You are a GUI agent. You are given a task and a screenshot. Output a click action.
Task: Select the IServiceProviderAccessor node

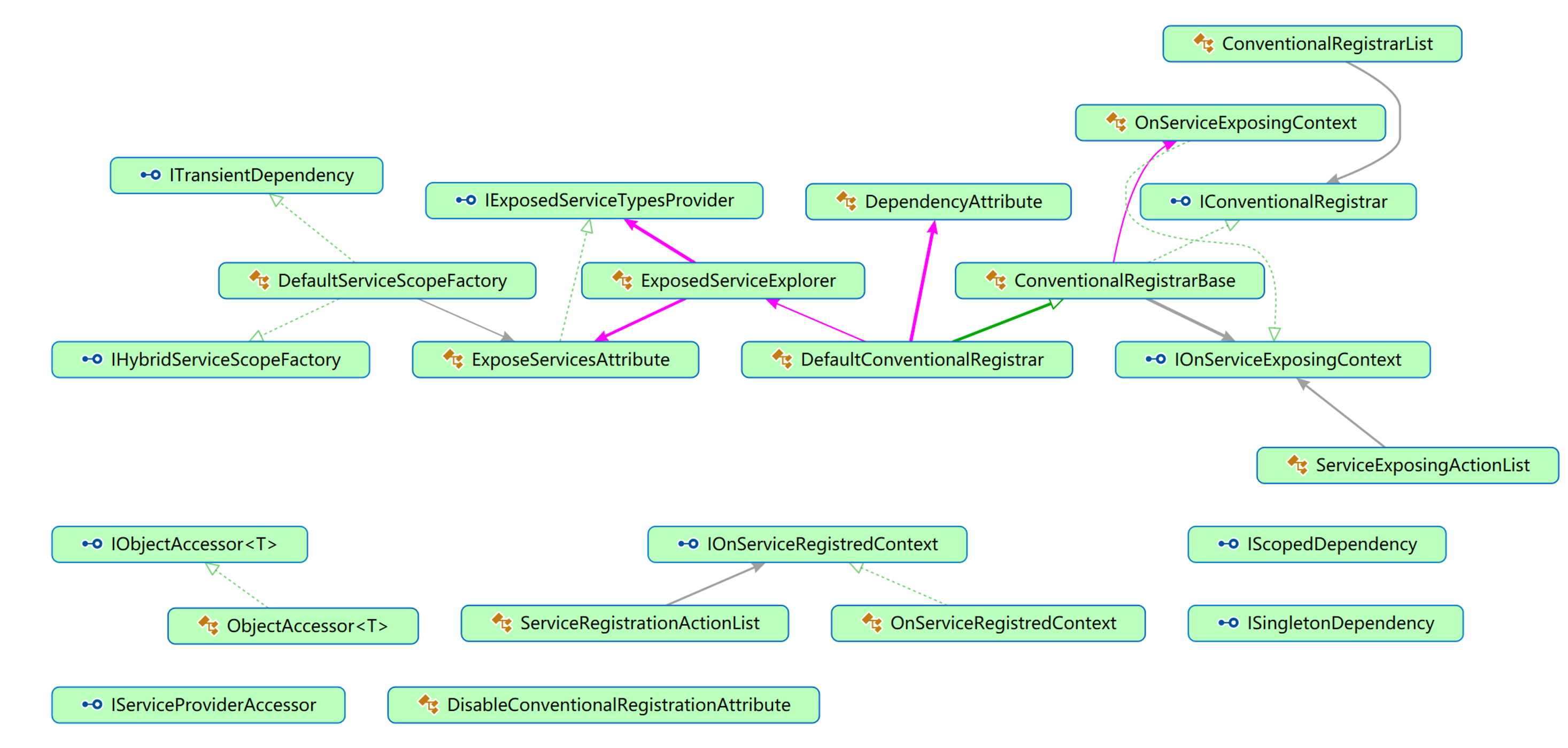click(x=212, y=705)
